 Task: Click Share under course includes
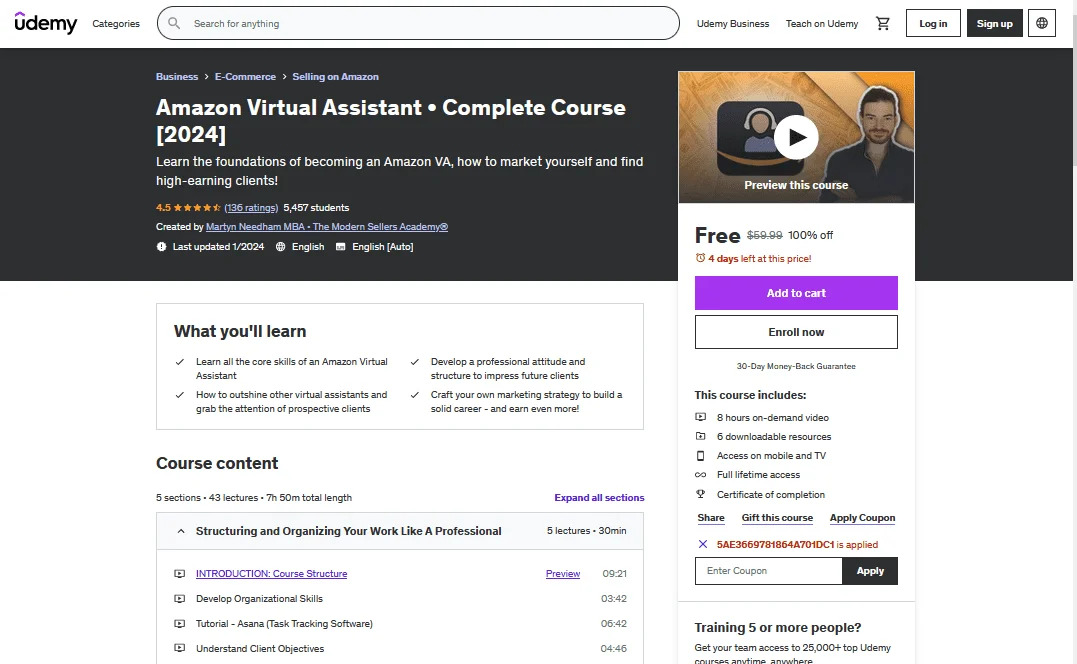click(711, 518)
